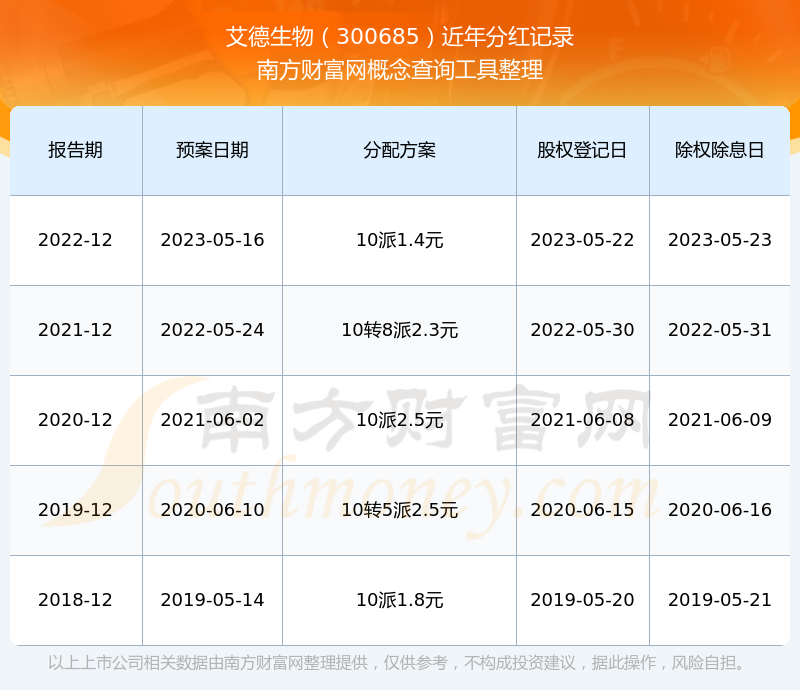This screenshot has height=690, width=800.
Task: Click record date 2019-05-20
Action: pos(582,600)
